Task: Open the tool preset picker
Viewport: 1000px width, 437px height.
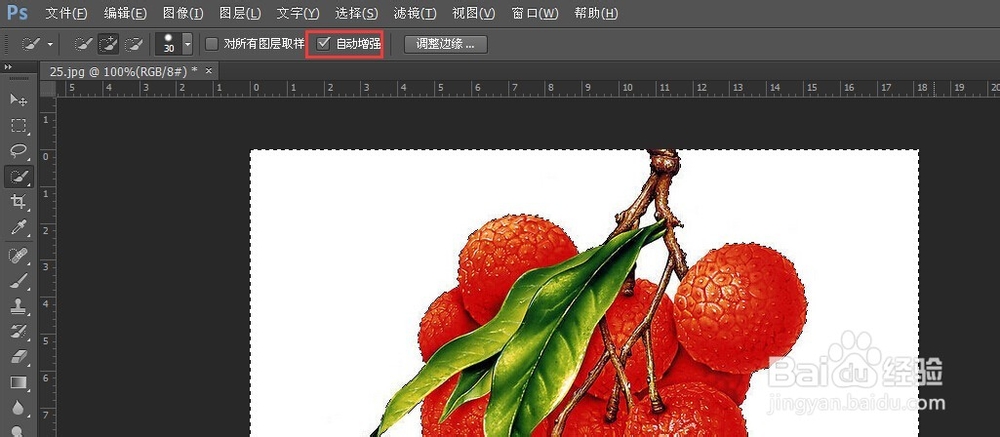Action: pos(37,44)
